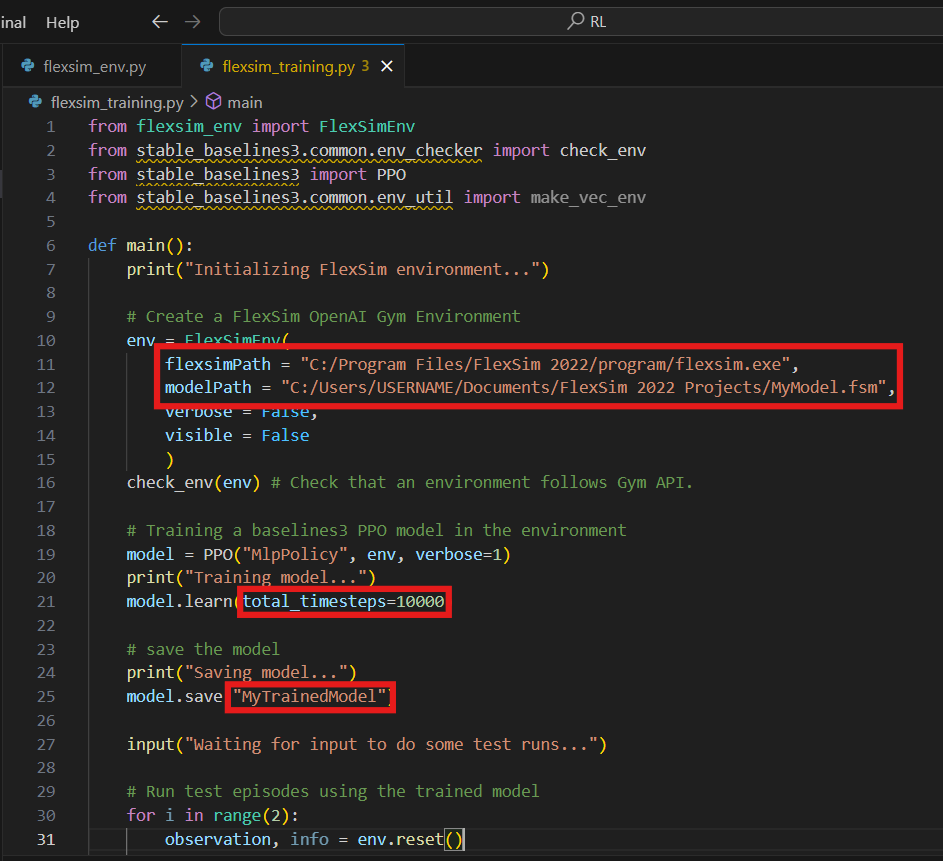Screen dimensions: 943x861
Task: Click the magnifier icon in the search bar
Action: [x=576, y=22]
